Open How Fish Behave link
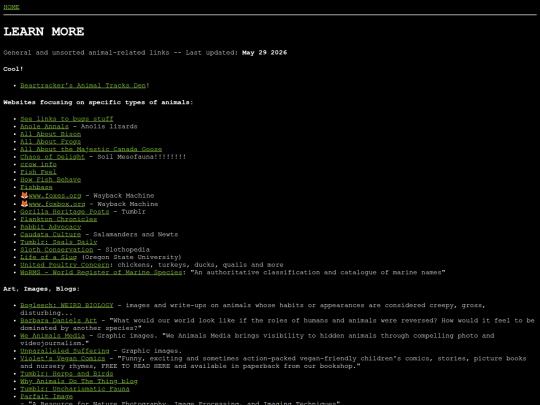Image resolution: width=540 pixels, height=405 pixels. (x=50, y=179)
